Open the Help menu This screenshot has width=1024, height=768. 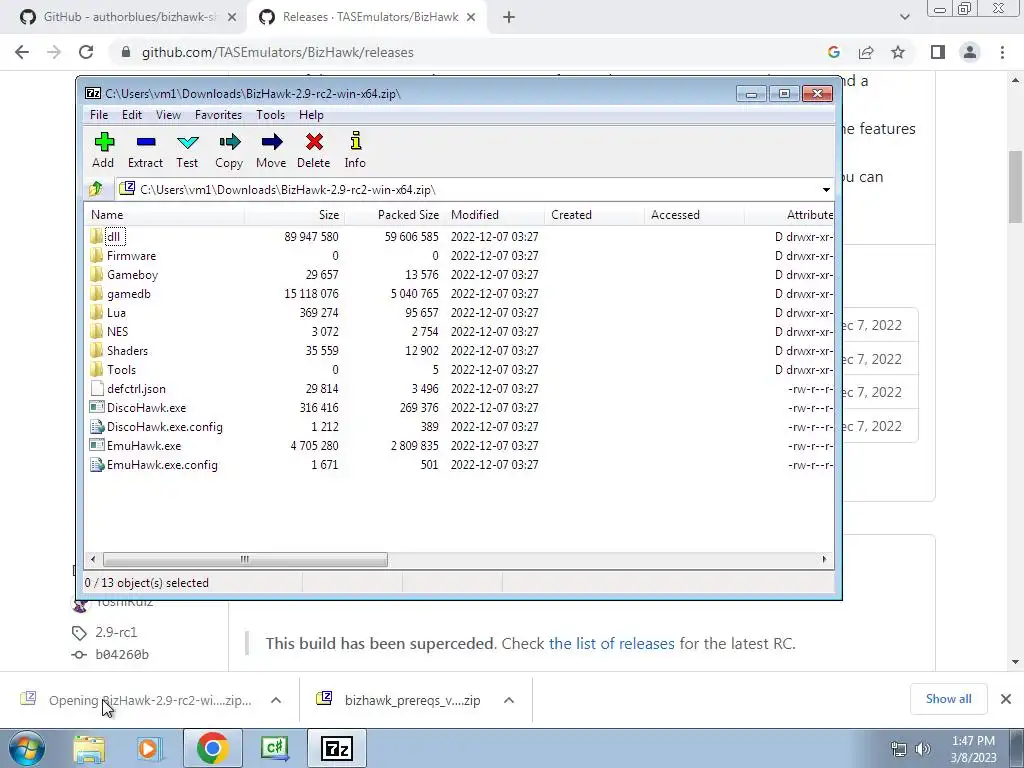pyautogui.click(x=311, y=115)
